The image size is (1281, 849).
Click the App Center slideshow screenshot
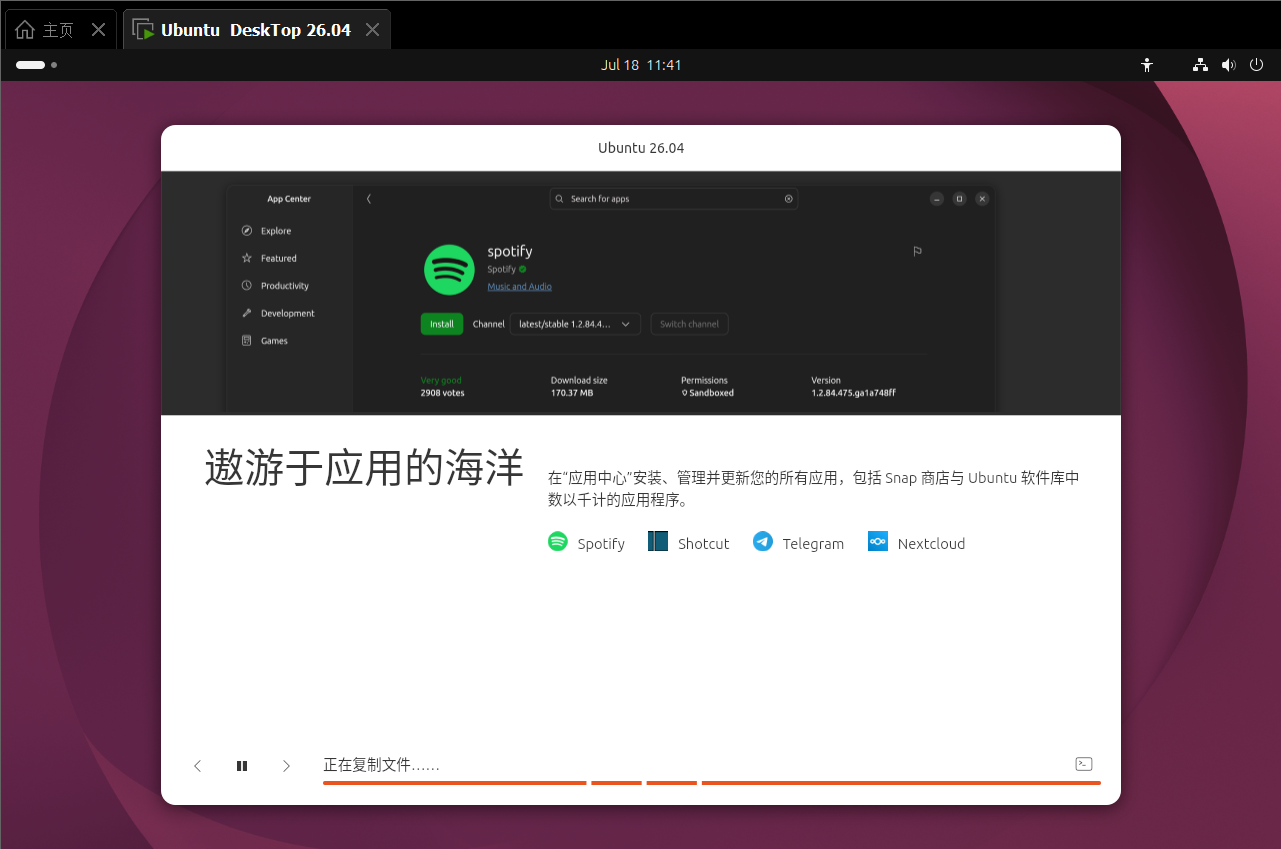coord(641,293)
